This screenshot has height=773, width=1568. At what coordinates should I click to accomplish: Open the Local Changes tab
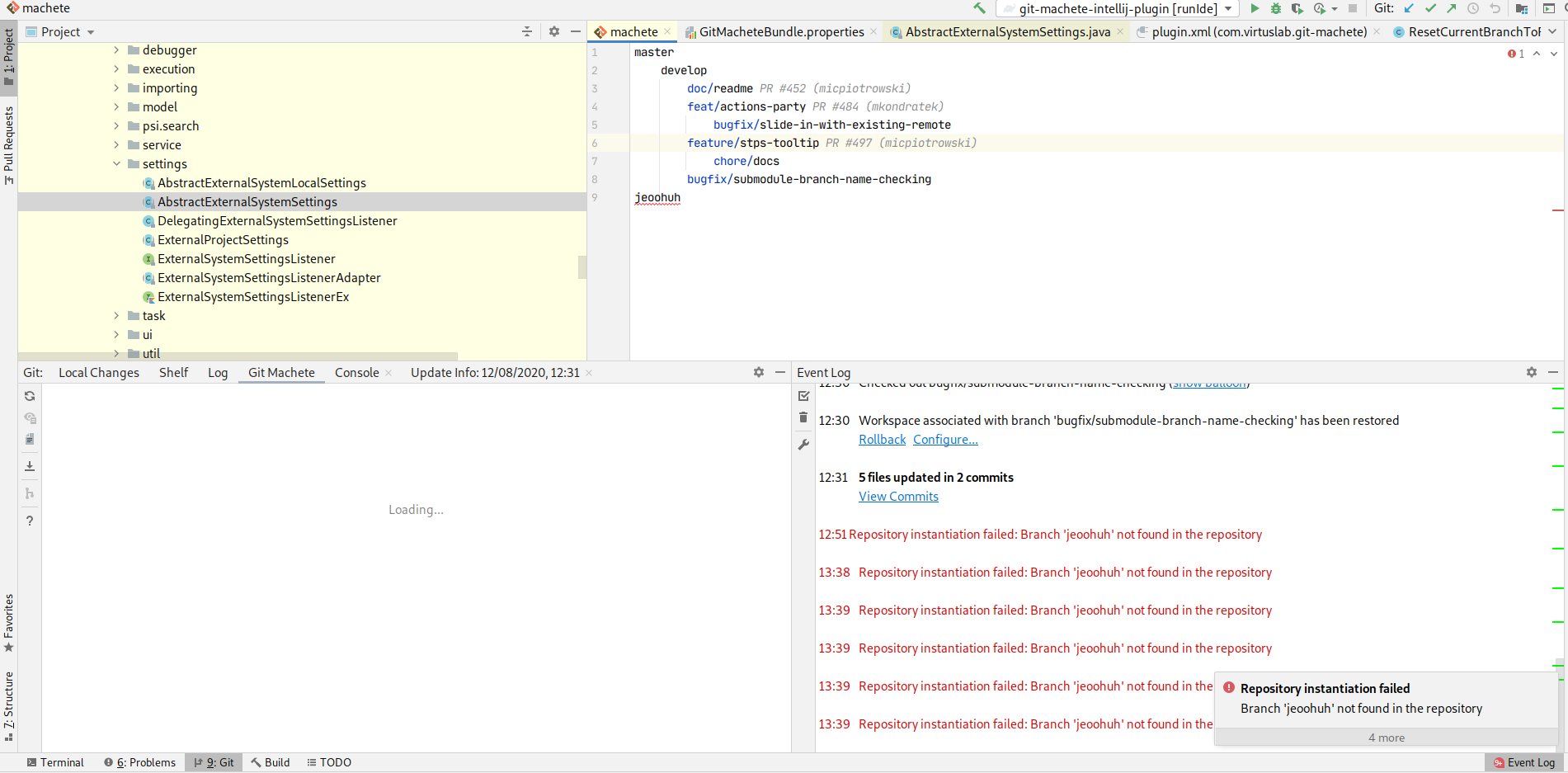[98, 372]
